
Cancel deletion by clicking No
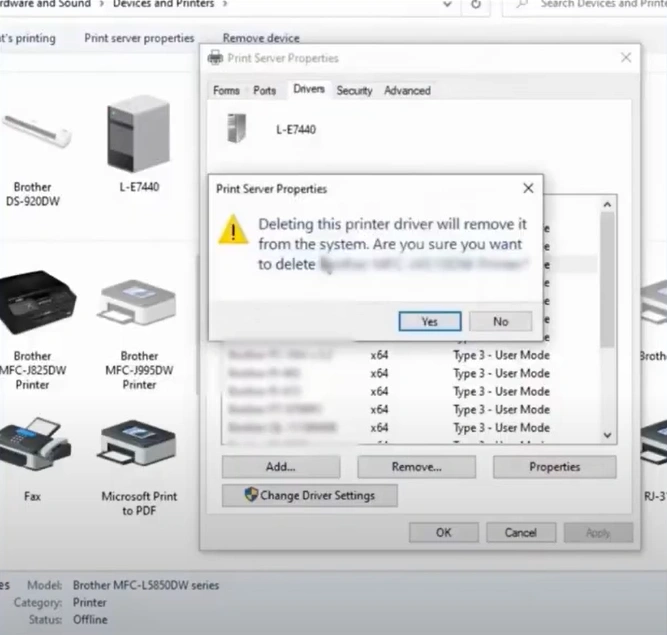pos(500,321)
